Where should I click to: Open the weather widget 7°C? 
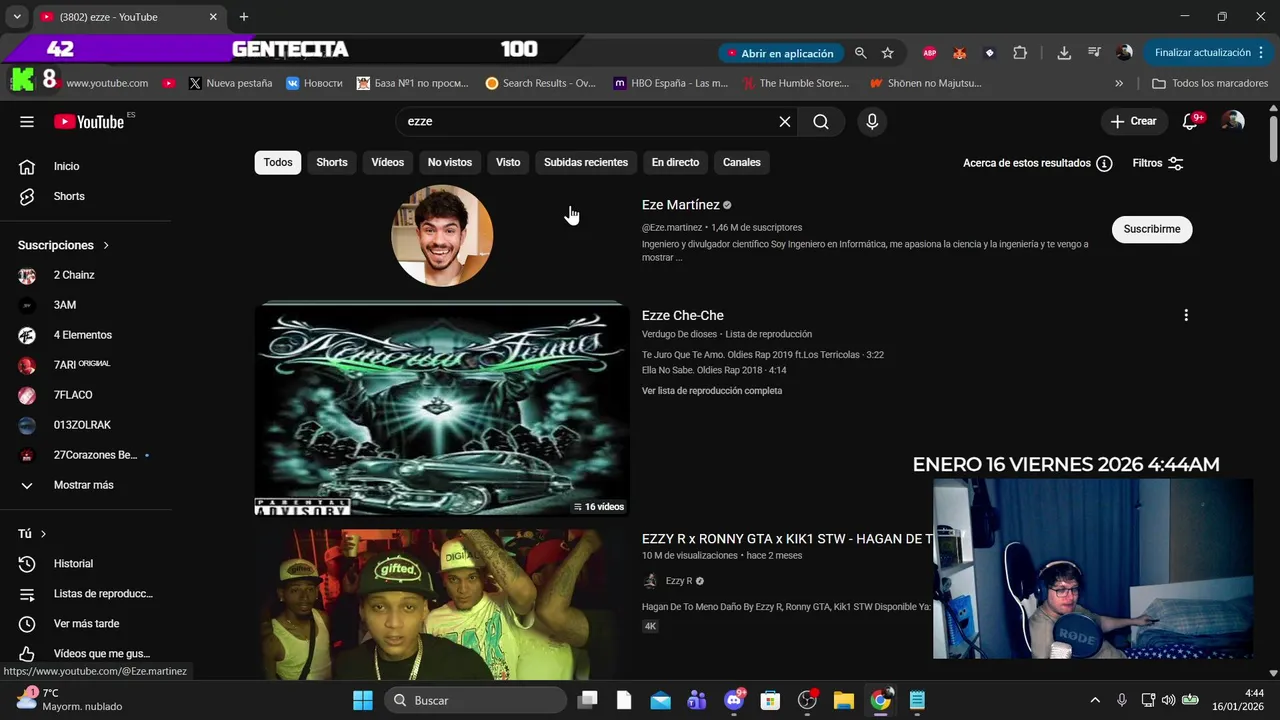pos(70,699)
